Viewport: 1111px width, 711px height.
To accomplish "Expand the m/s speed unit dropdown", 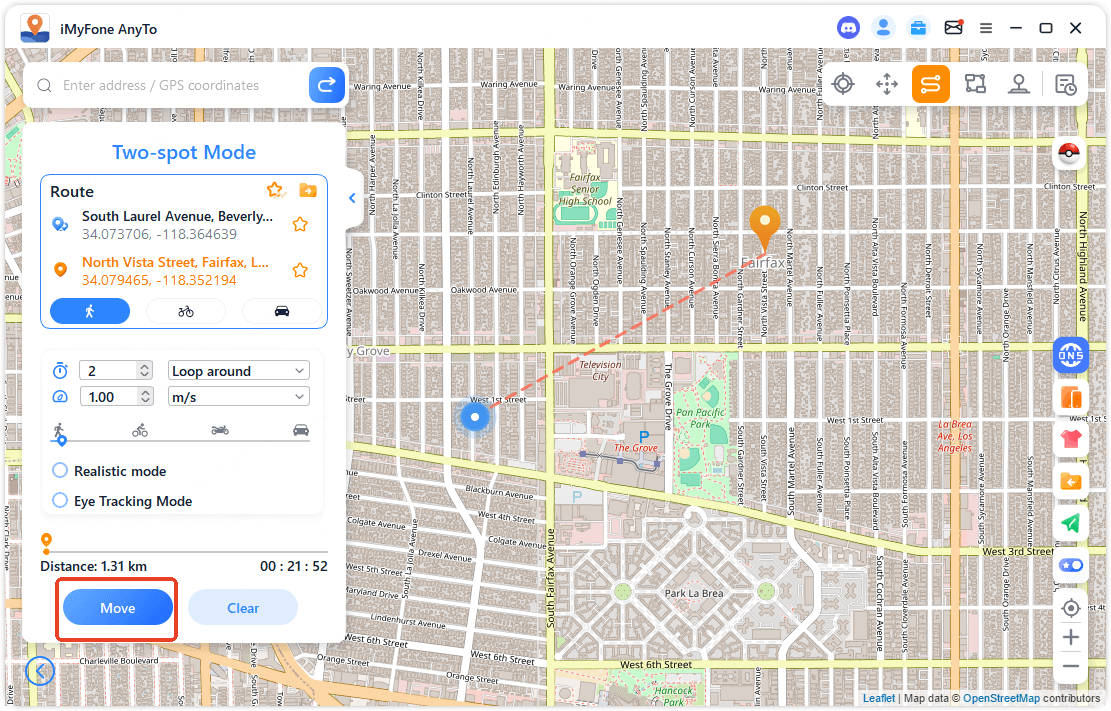I will pyautogui.click(x=238, y=397).
